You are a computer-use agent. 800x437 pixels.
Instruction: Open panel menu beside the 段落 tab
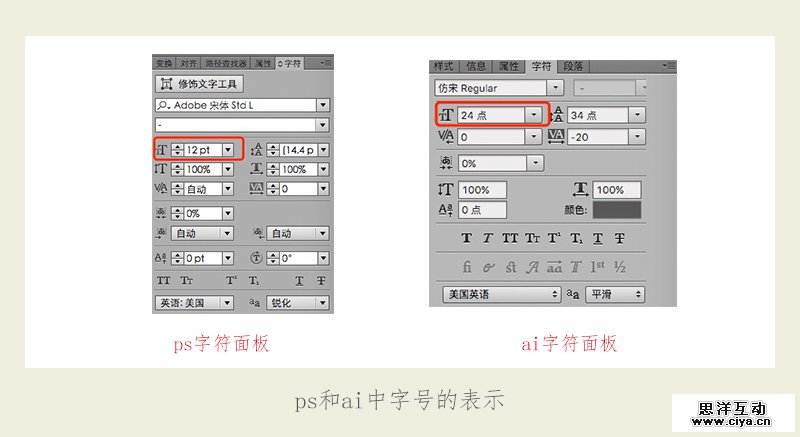668,66
